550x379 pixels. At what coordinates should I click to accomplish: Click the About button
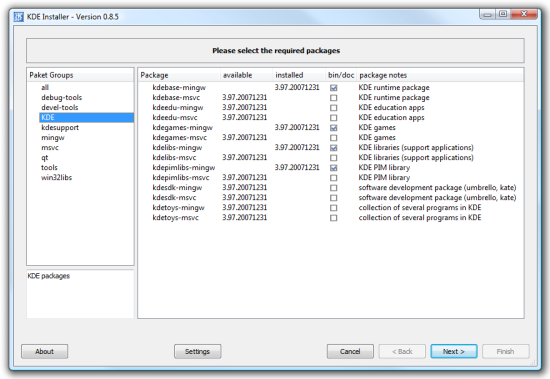[45, 351]
